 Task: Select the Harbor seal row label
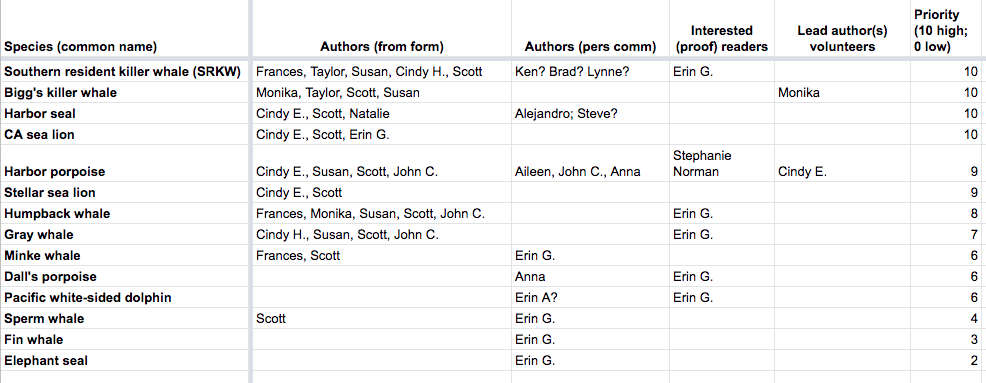(125, 114)
